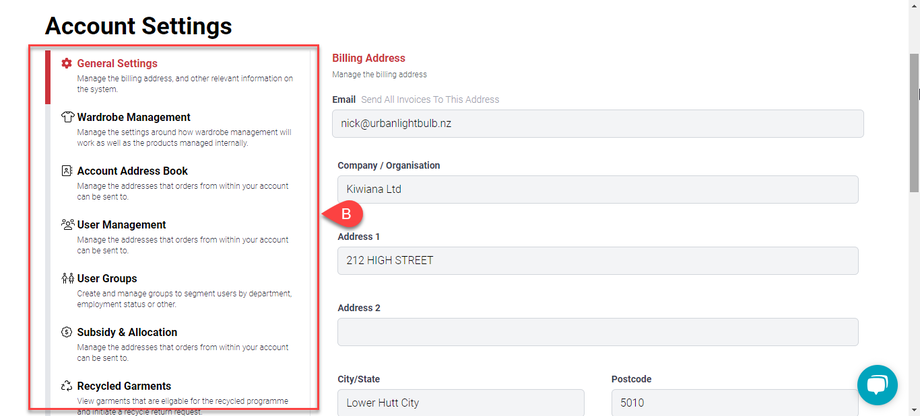Click the Postcode input field
Image resolution: width=920 pixels, height=416 pixels.
pyautogui.click(x=735, y=402)
